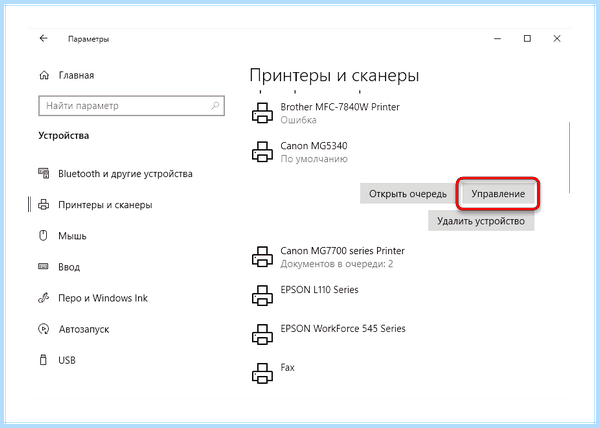Click the Удалить устройство button
Viewport: 600px width, 428px height.
tap(481, 221)
